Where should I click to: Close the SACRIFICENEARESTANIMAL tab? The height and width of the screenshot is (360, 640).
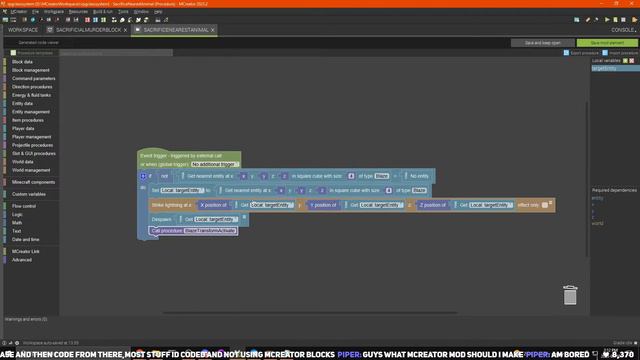(213, 30)
